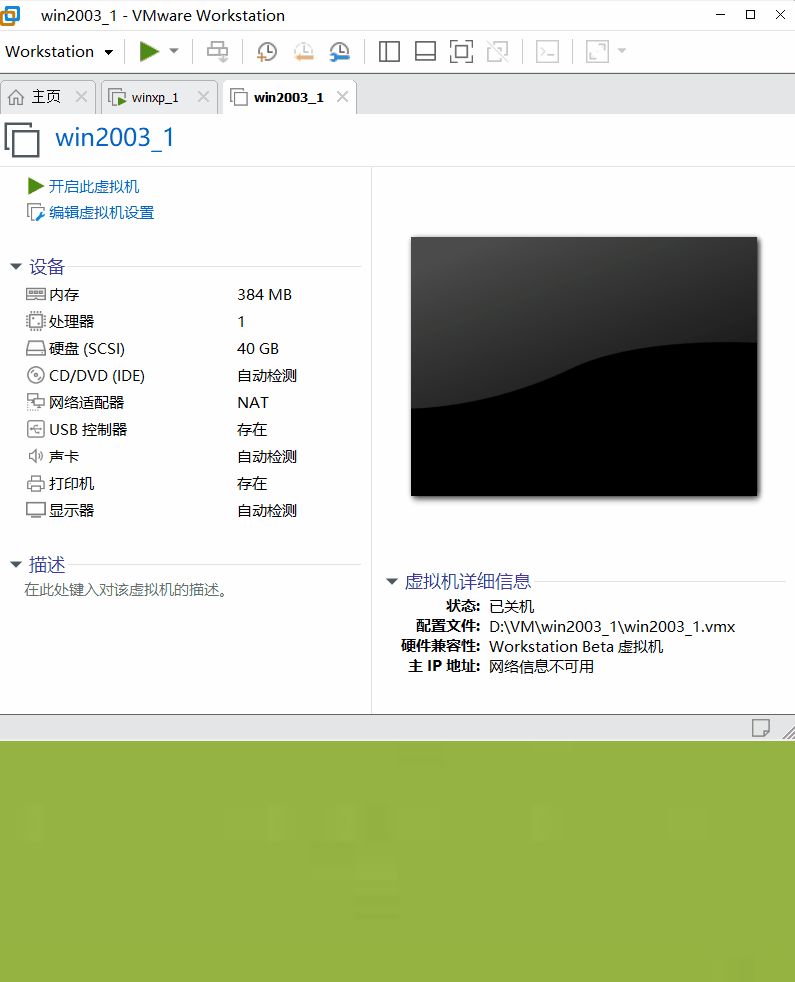Switch to the 主页 home tab
The image size is (795, 982).
[x=46, y=97]
